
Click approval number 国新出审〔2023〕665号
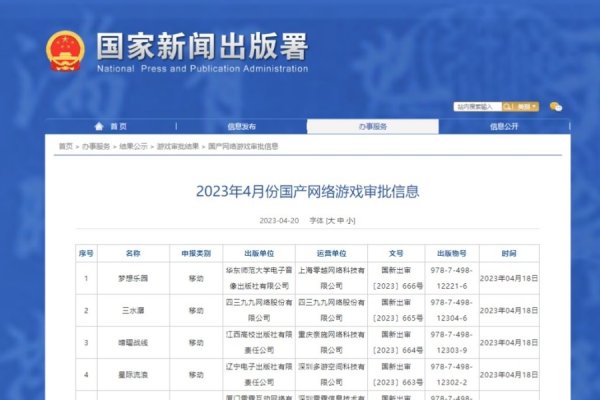point(396,310)
